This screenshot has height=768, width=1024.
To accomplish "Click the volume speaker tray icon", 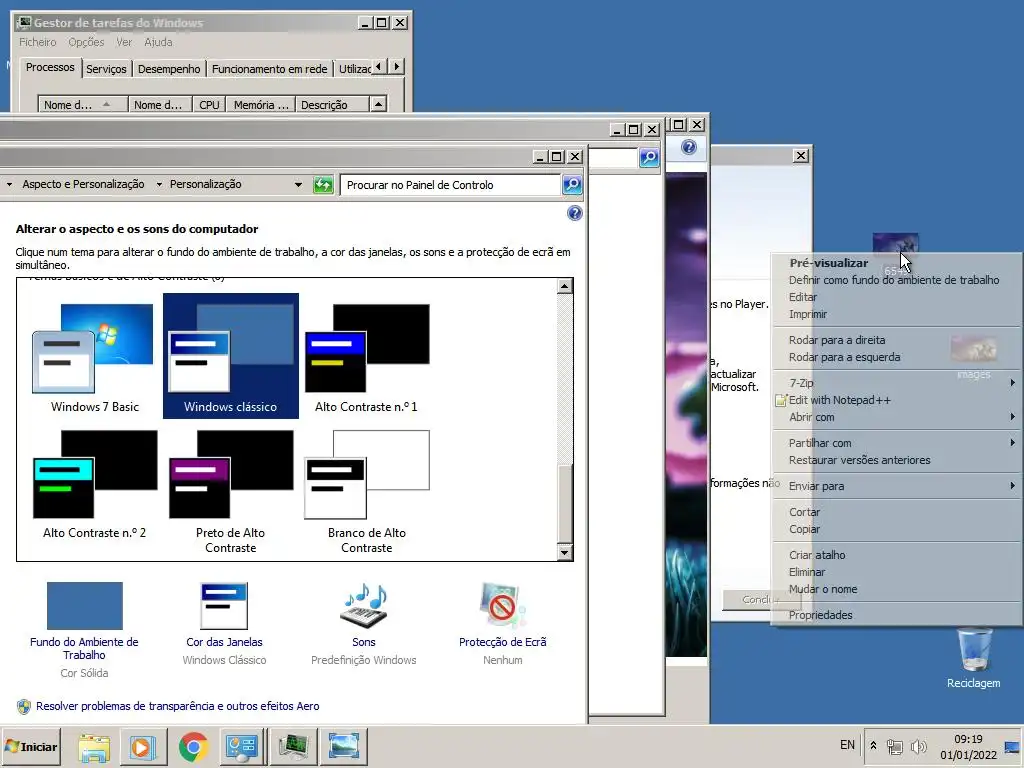I will point(918,746).
